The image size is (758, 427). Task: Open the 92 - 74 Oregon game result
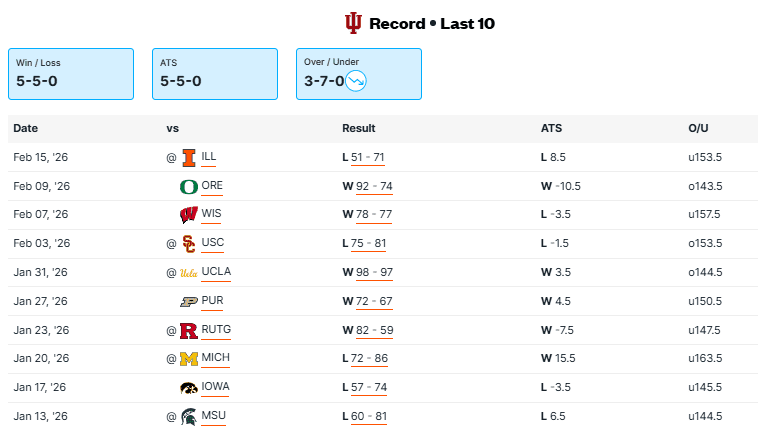pyautogui.click(x=374, y=186)
